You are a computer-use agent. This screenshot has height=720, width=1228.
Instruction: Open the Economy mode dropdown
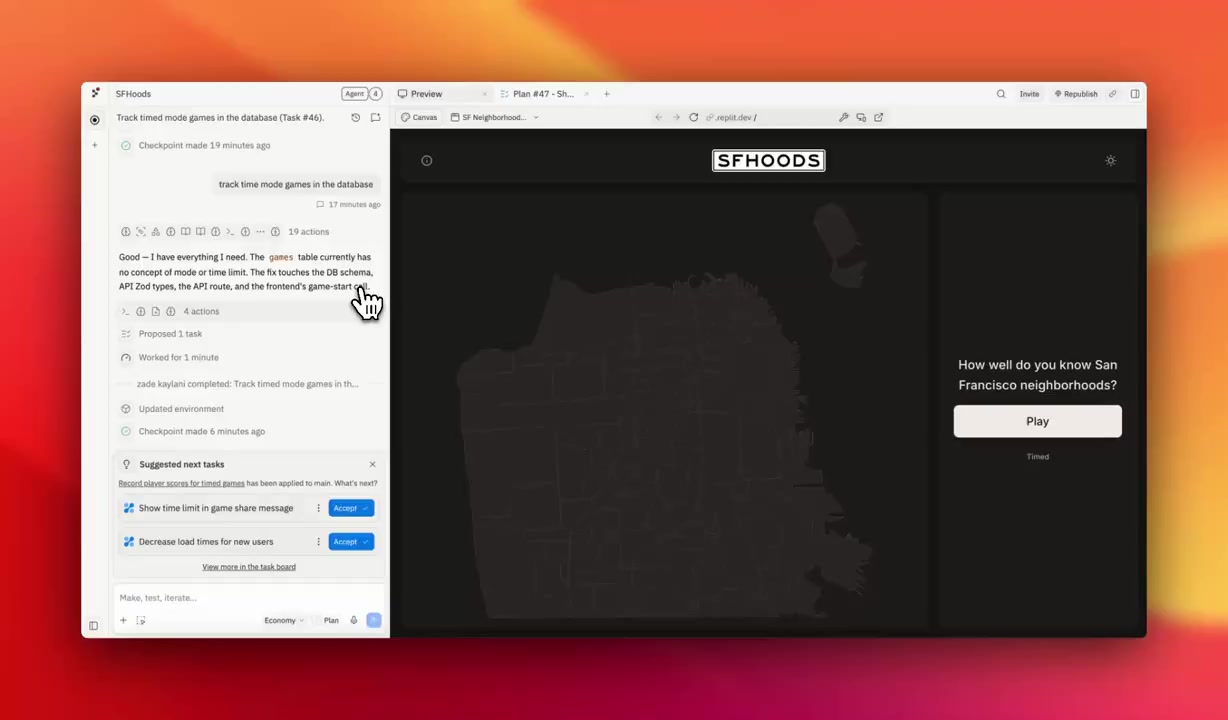(283, 620)
